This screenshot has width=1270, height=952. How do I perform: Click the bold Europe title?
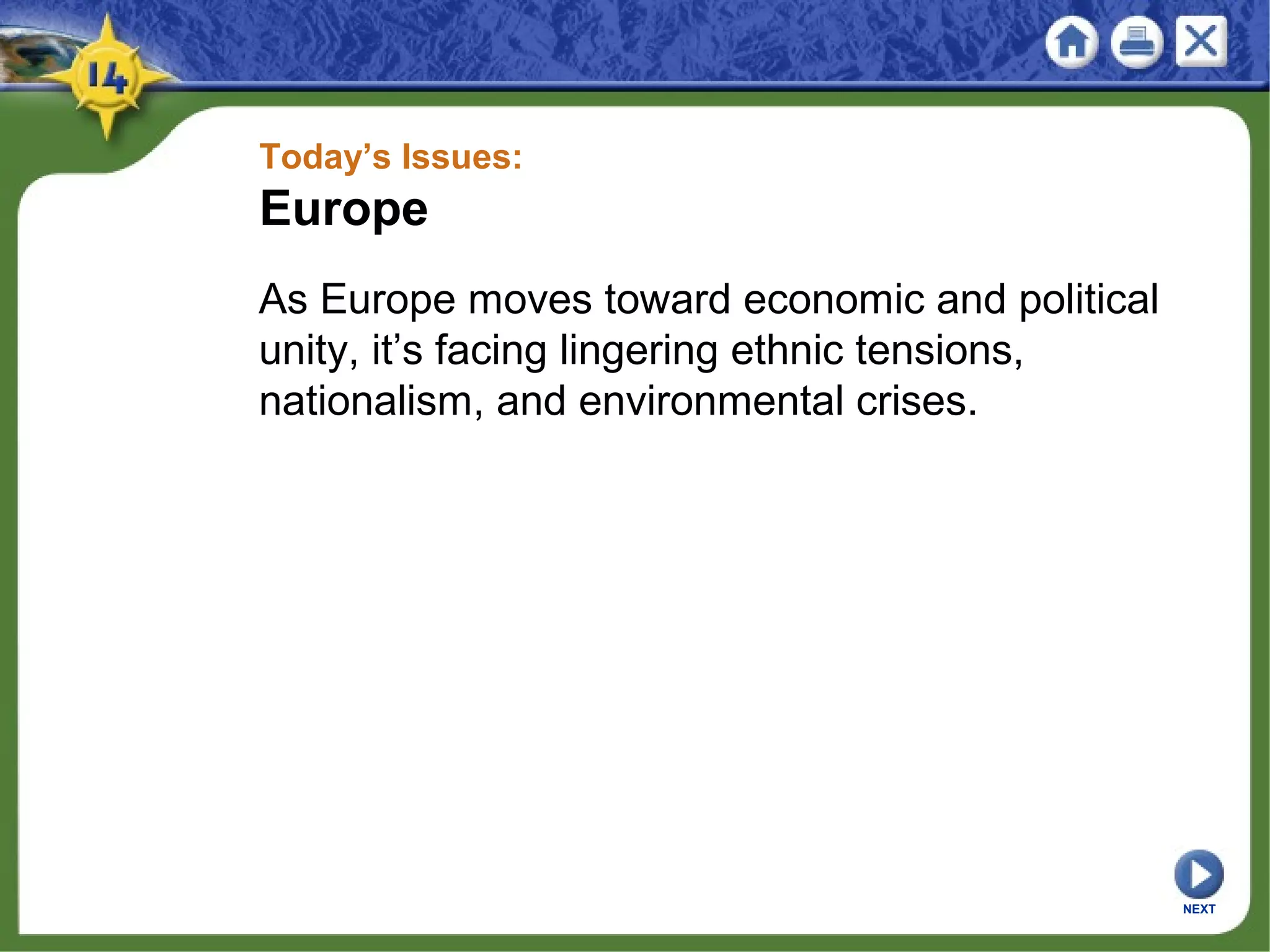coord(344,209)
